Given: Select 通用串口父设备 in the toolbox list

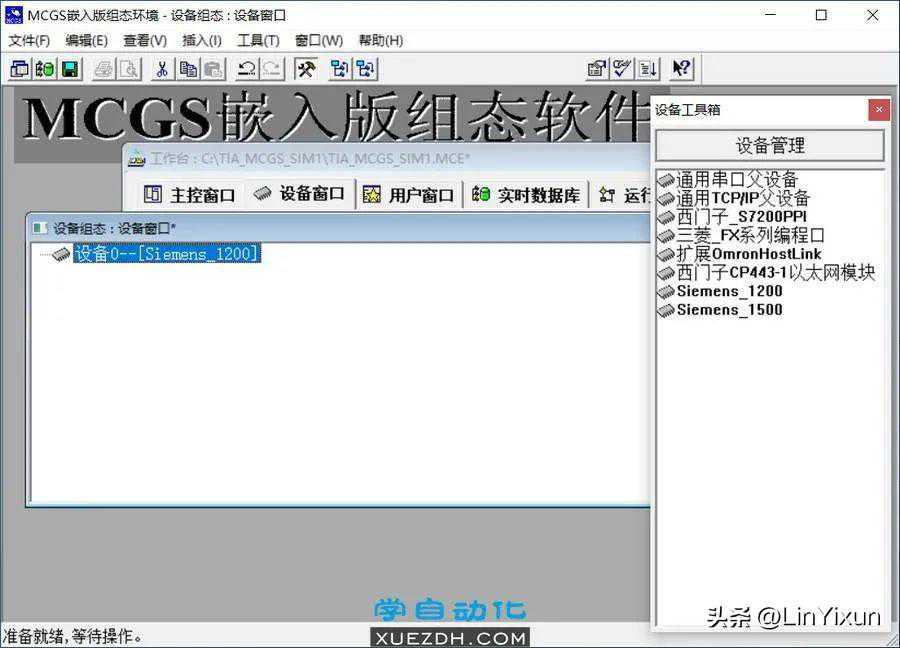Looking at the screenshot, I should (737, 180).
